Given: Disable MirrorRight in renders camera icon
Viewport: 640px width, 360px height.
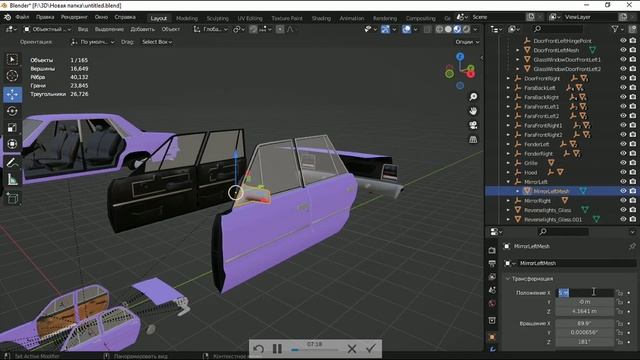Looking at the screenshot, I should click(633, 200).
